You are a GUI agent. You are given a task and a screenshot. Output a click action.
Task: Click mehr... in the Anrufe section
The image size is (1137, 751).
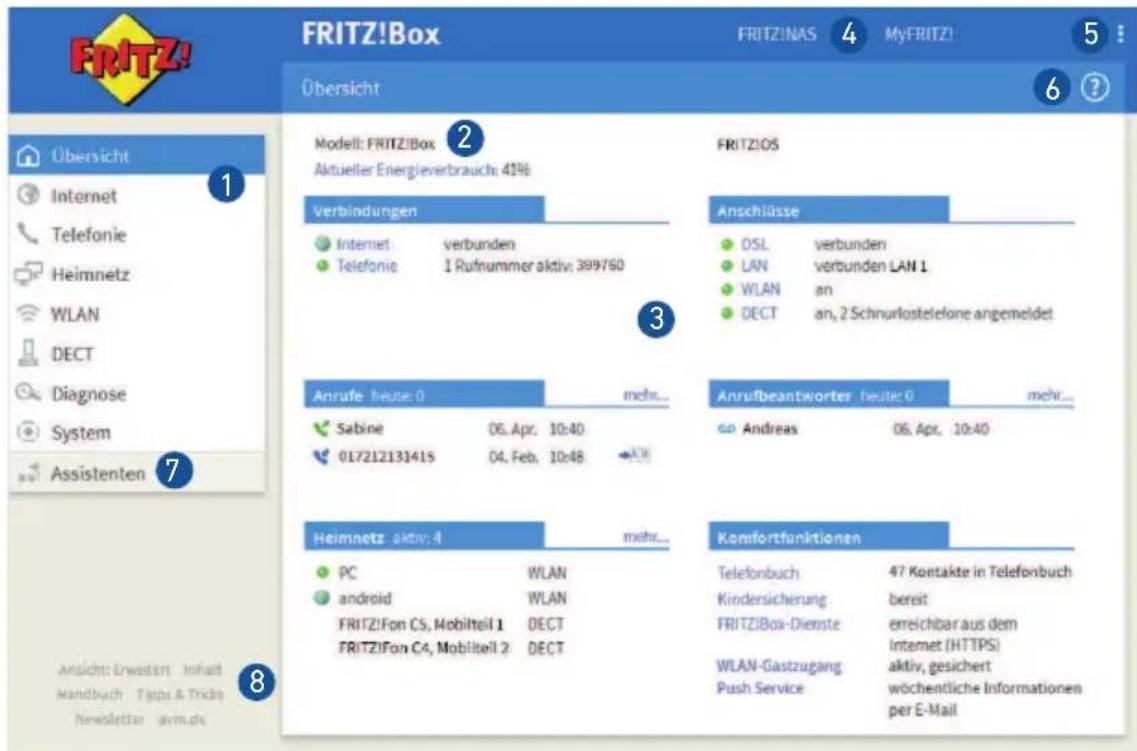645,395
